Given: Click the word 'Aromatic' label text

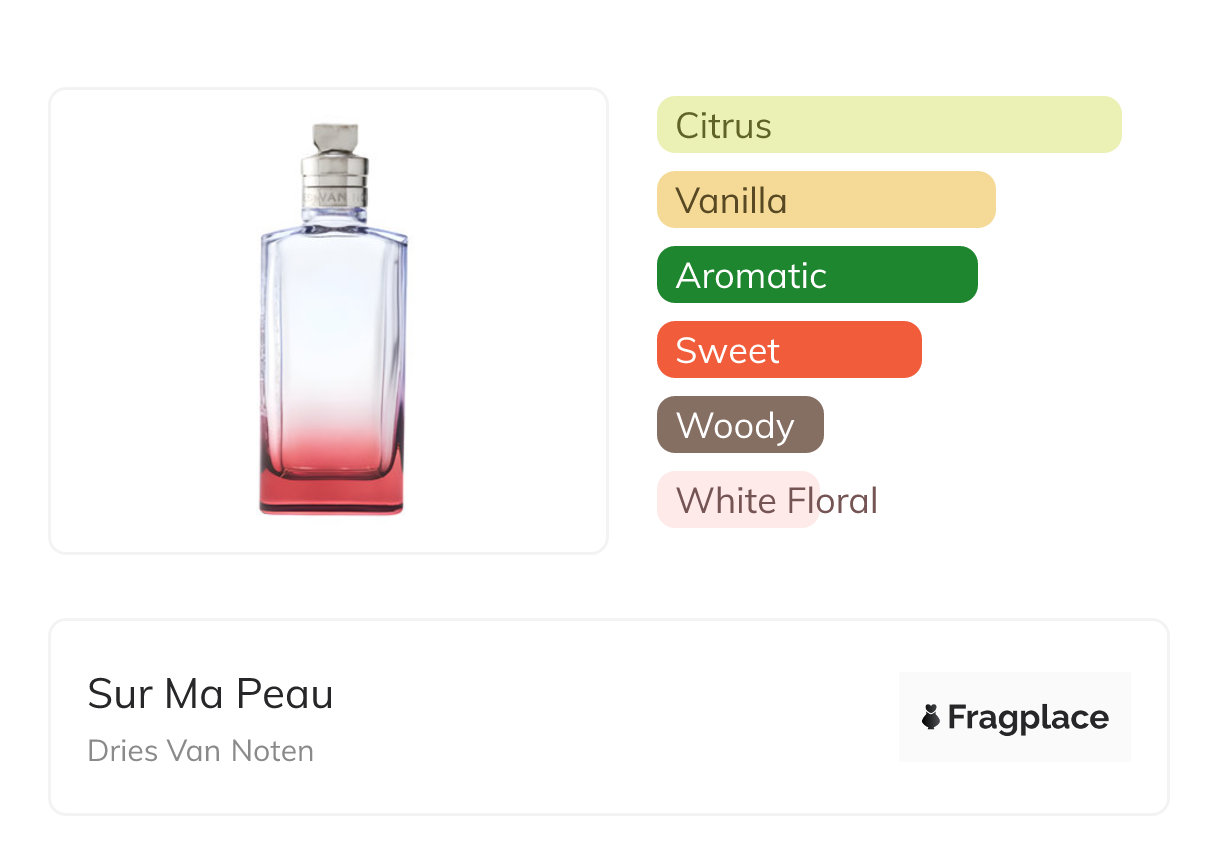Looking at the screenshot, I should [x=751, y=276].
